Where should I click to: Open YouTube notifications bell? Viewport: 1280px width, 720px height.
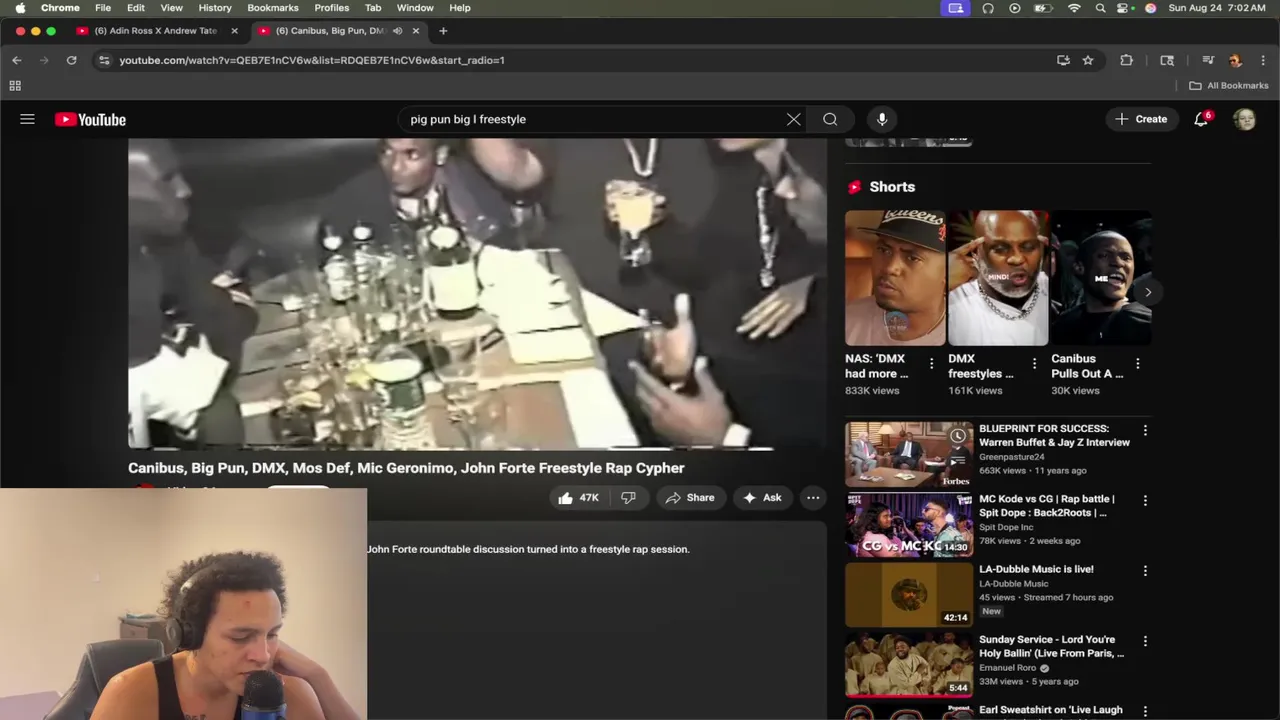[1201, 119]
